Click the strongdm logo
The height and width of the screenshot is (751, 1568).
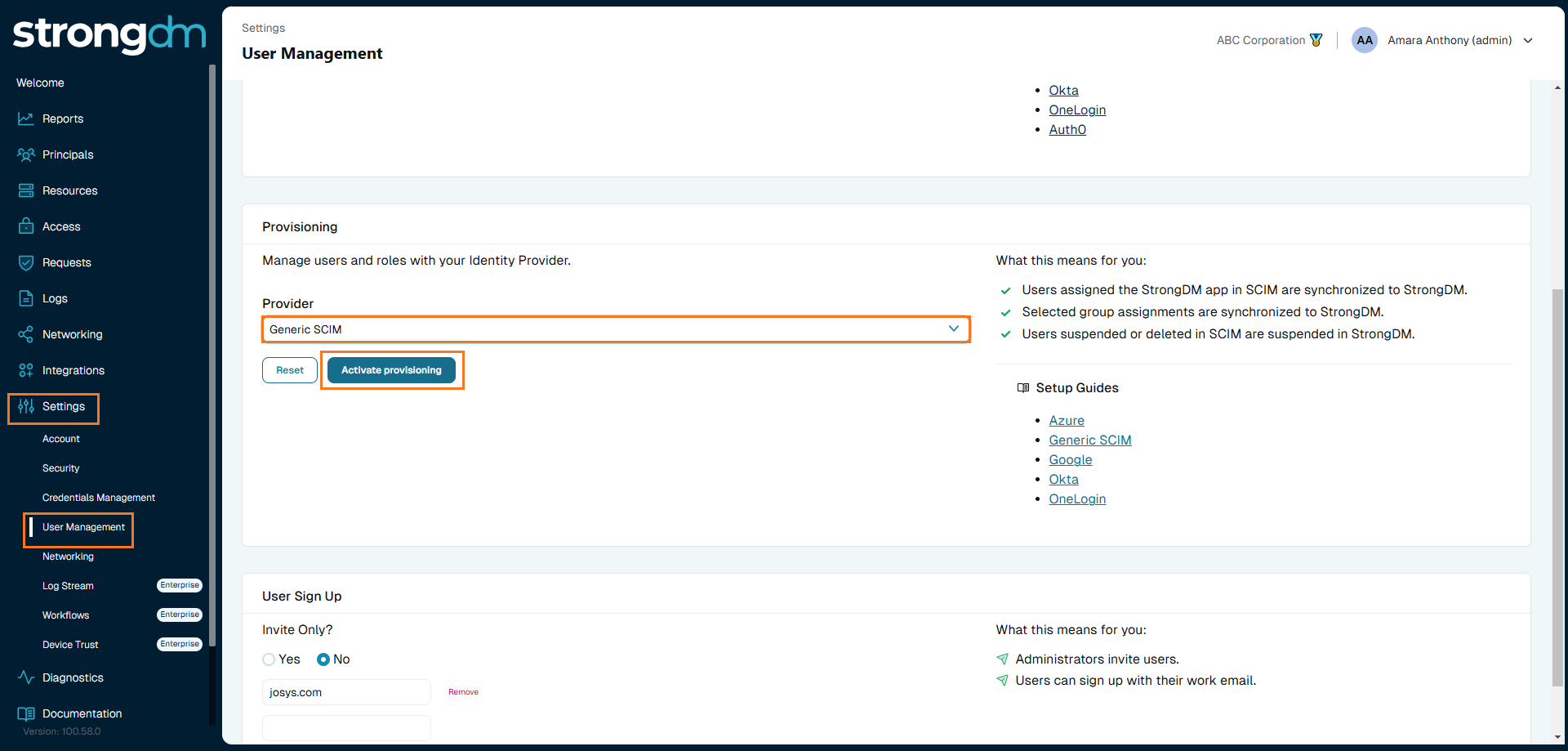pos(109,34)
